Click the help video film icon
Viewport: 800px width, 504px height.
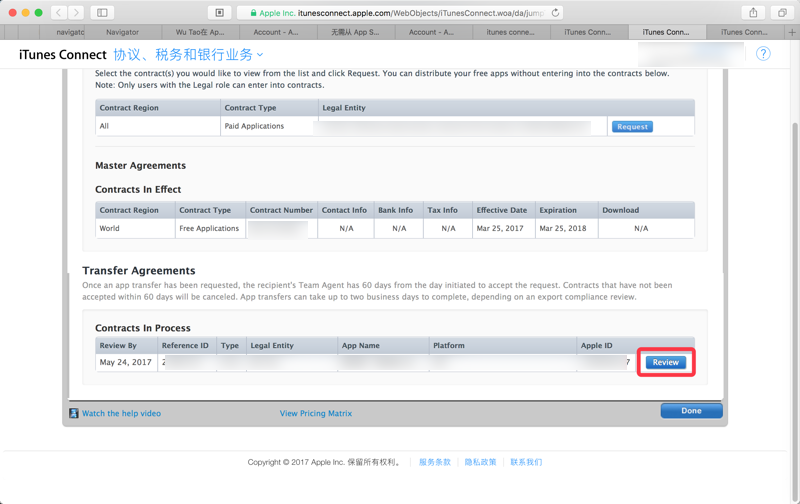(74, 413)
